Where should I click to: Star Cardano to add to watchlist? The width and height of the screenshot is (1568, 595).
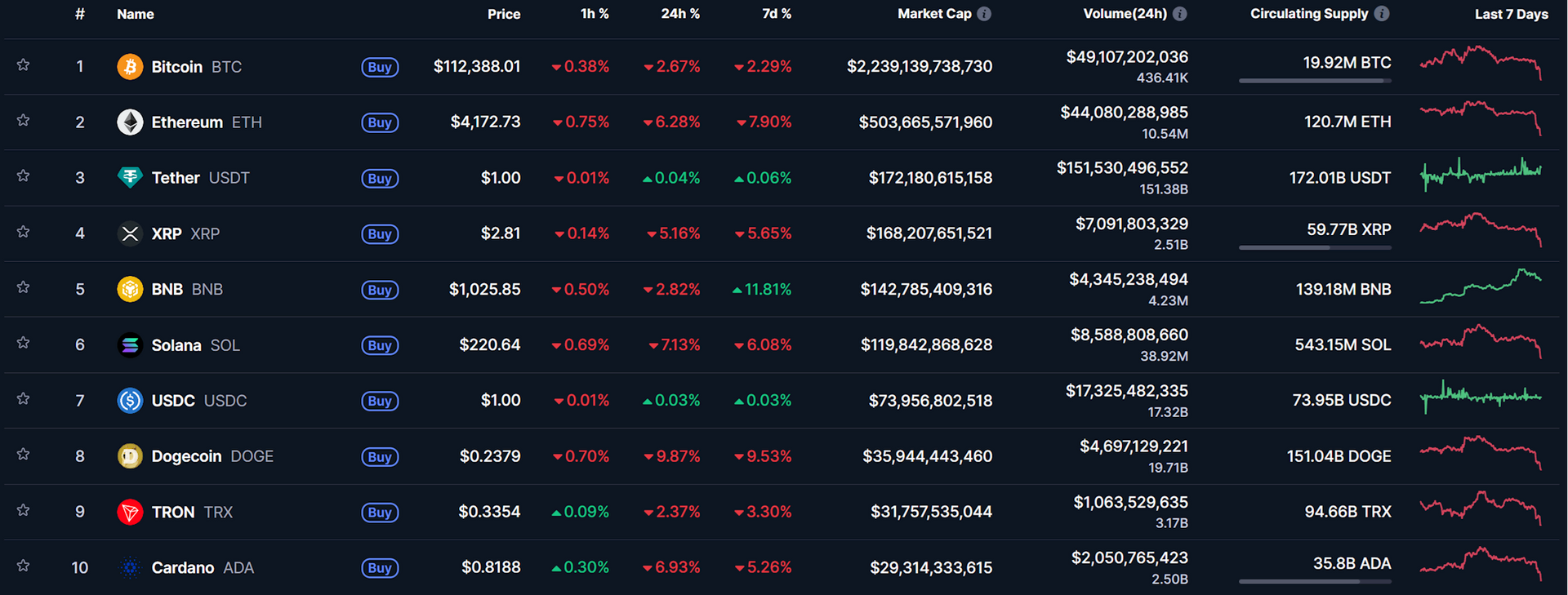point(24,566)
